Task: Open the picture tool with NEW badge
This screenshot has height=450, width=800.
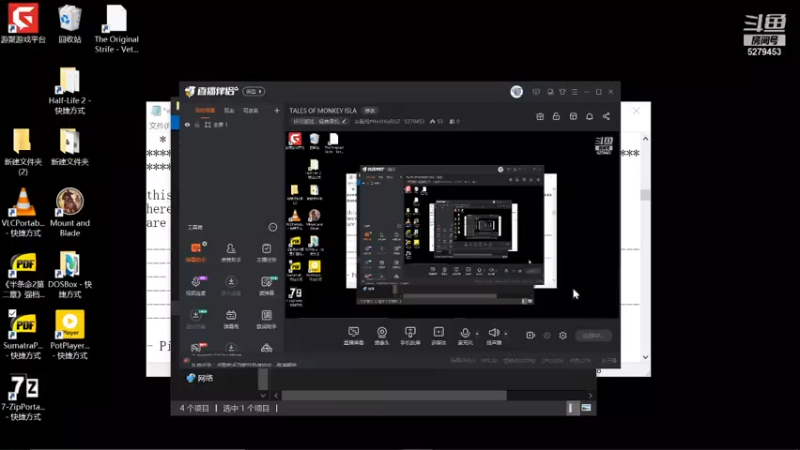Action: point(266,285)
